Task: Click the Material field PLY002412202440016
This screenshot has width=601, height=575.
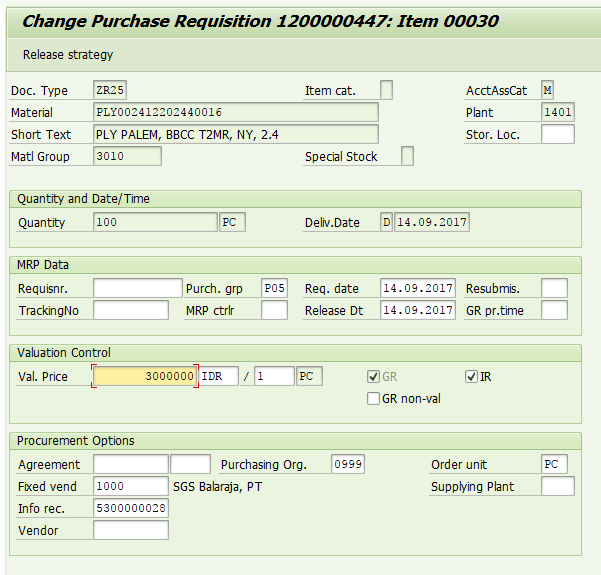Action: click(x=236, y=112)
